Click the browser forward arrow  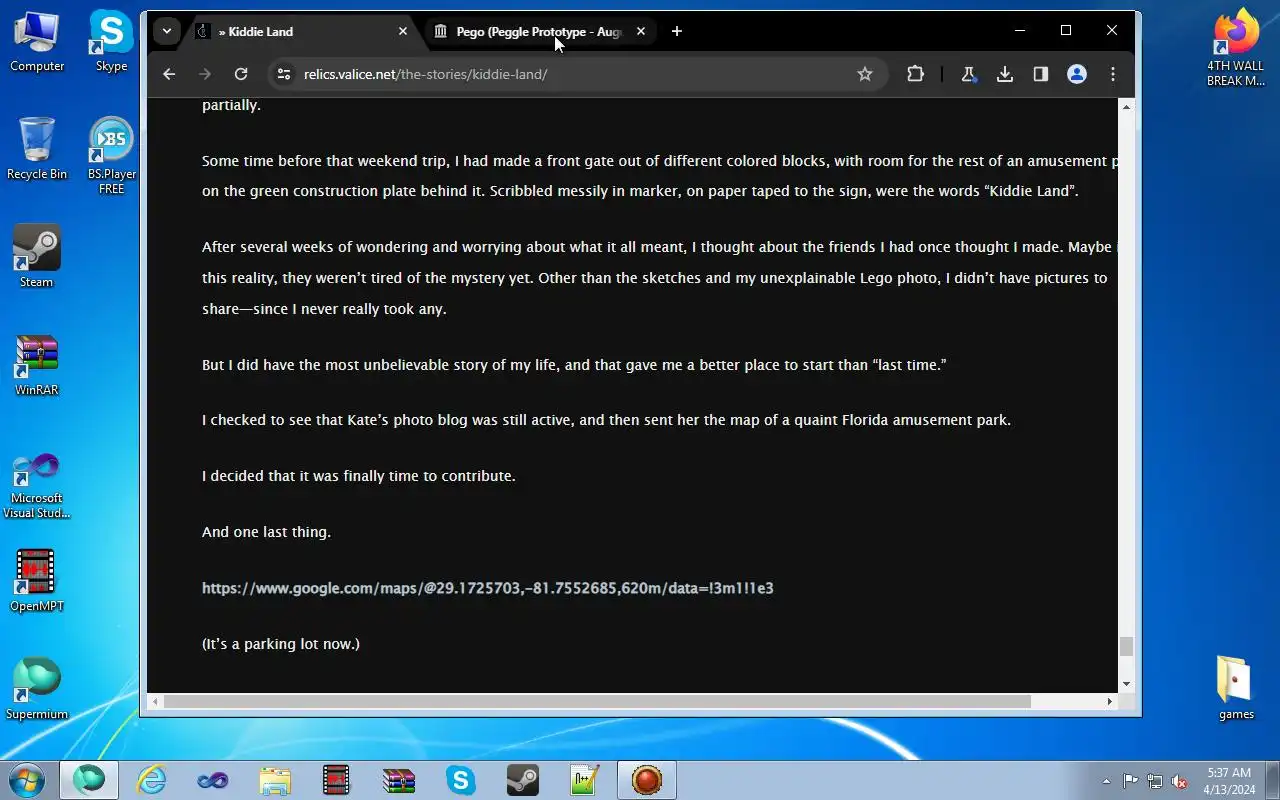pos(205,74)
